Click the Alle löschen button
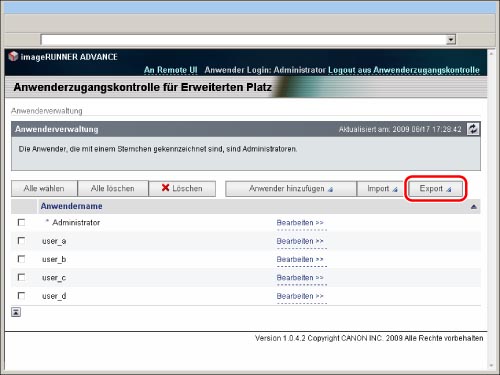 pyautogui.click(x=113, y=189)
